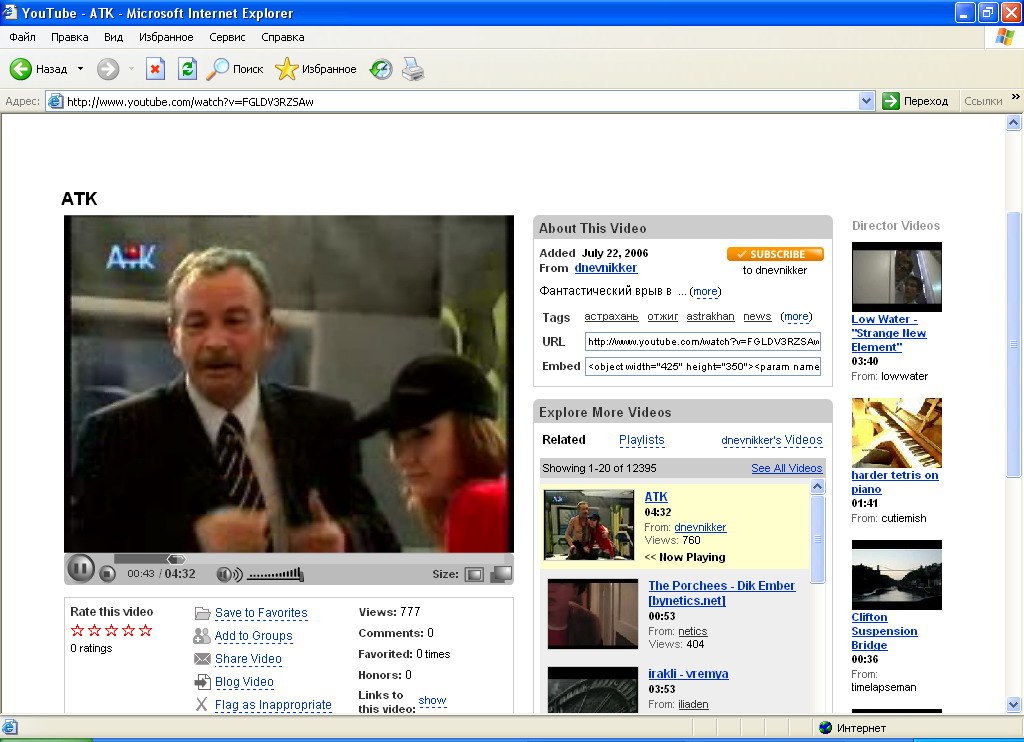
Task: Show the links to this video
Action: pos(432,700)
